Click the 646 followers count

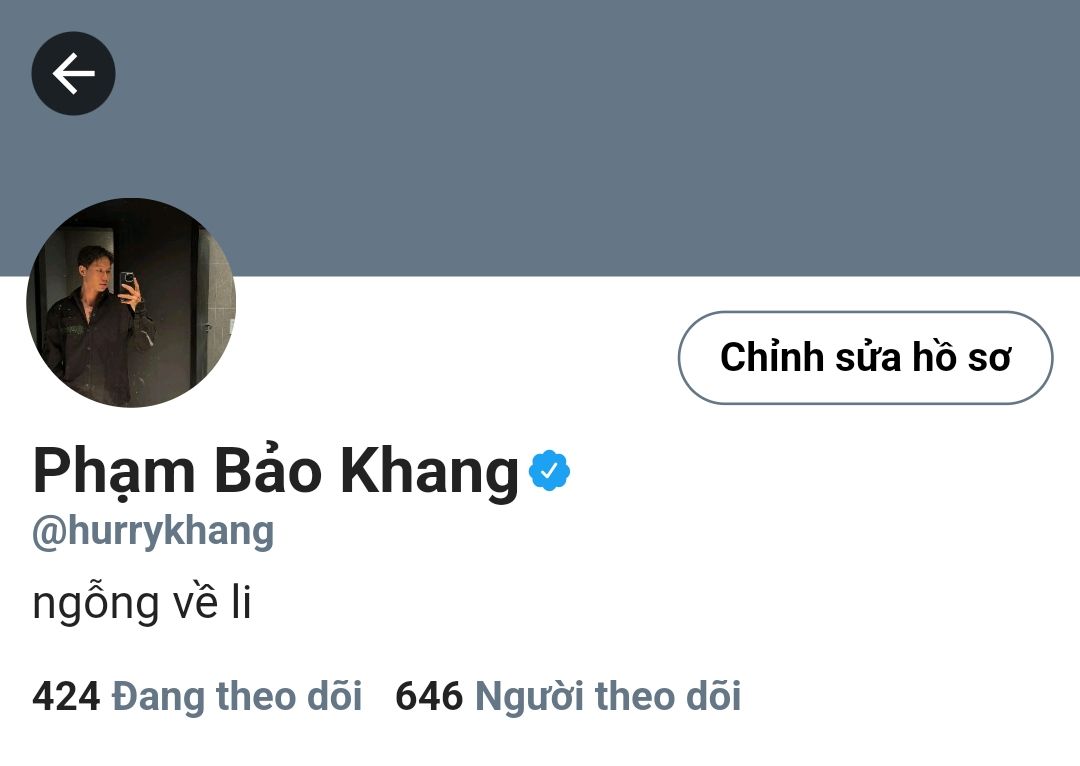tap(428, 696)
